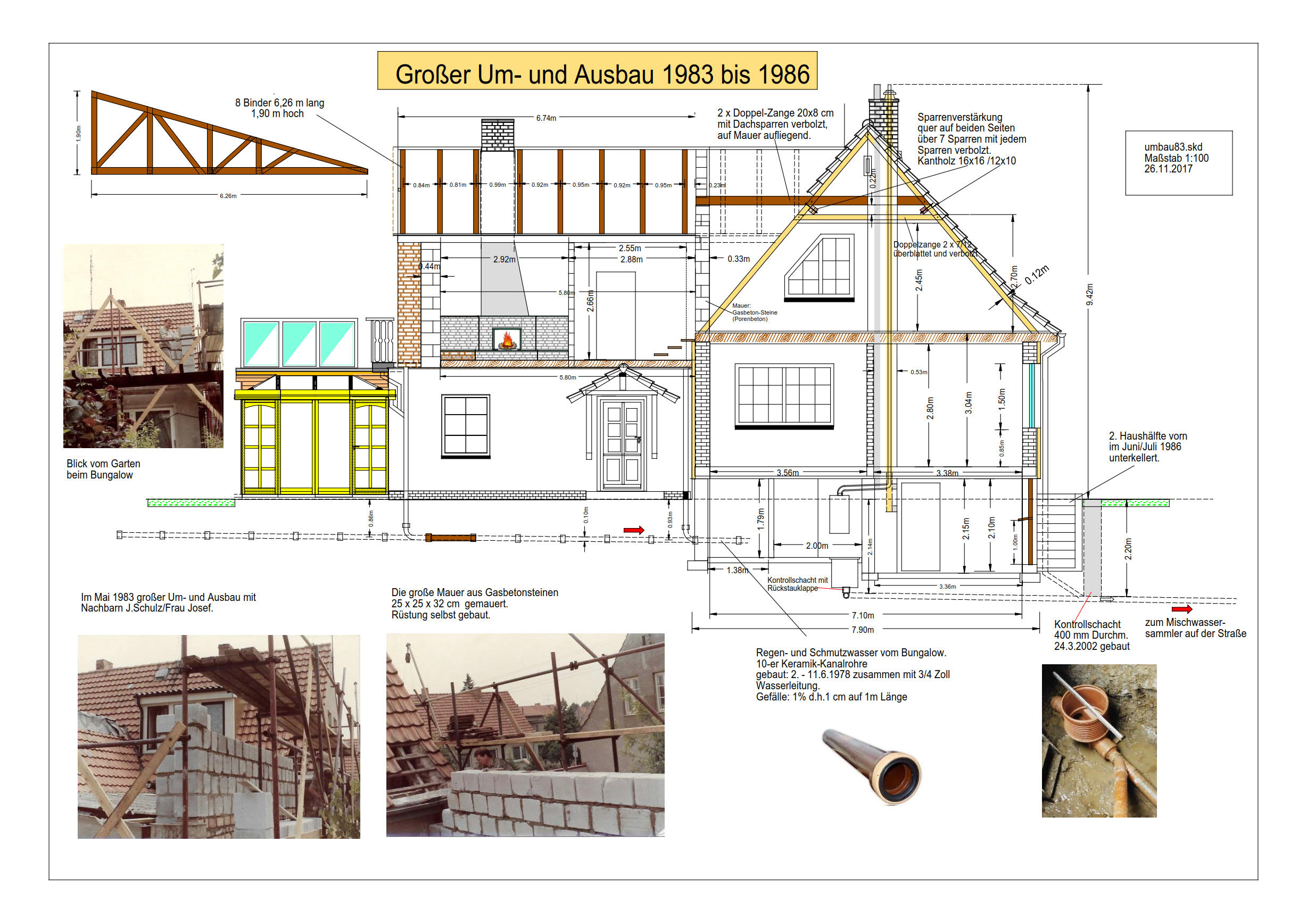The width and height of the screenshot is (1307, 924).
Task: Select the '0.44m' wall dimension
Action: click(428, 267)
